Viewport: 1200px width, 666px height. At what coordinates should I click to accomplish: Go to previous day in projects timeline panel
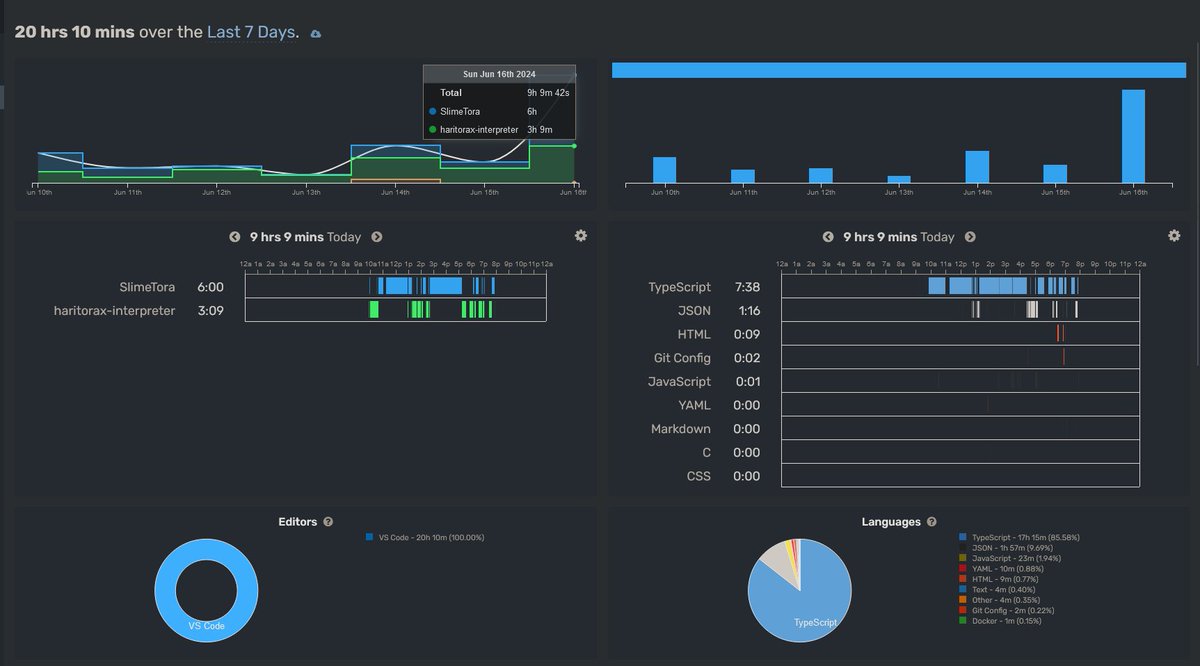coord(235,237)
